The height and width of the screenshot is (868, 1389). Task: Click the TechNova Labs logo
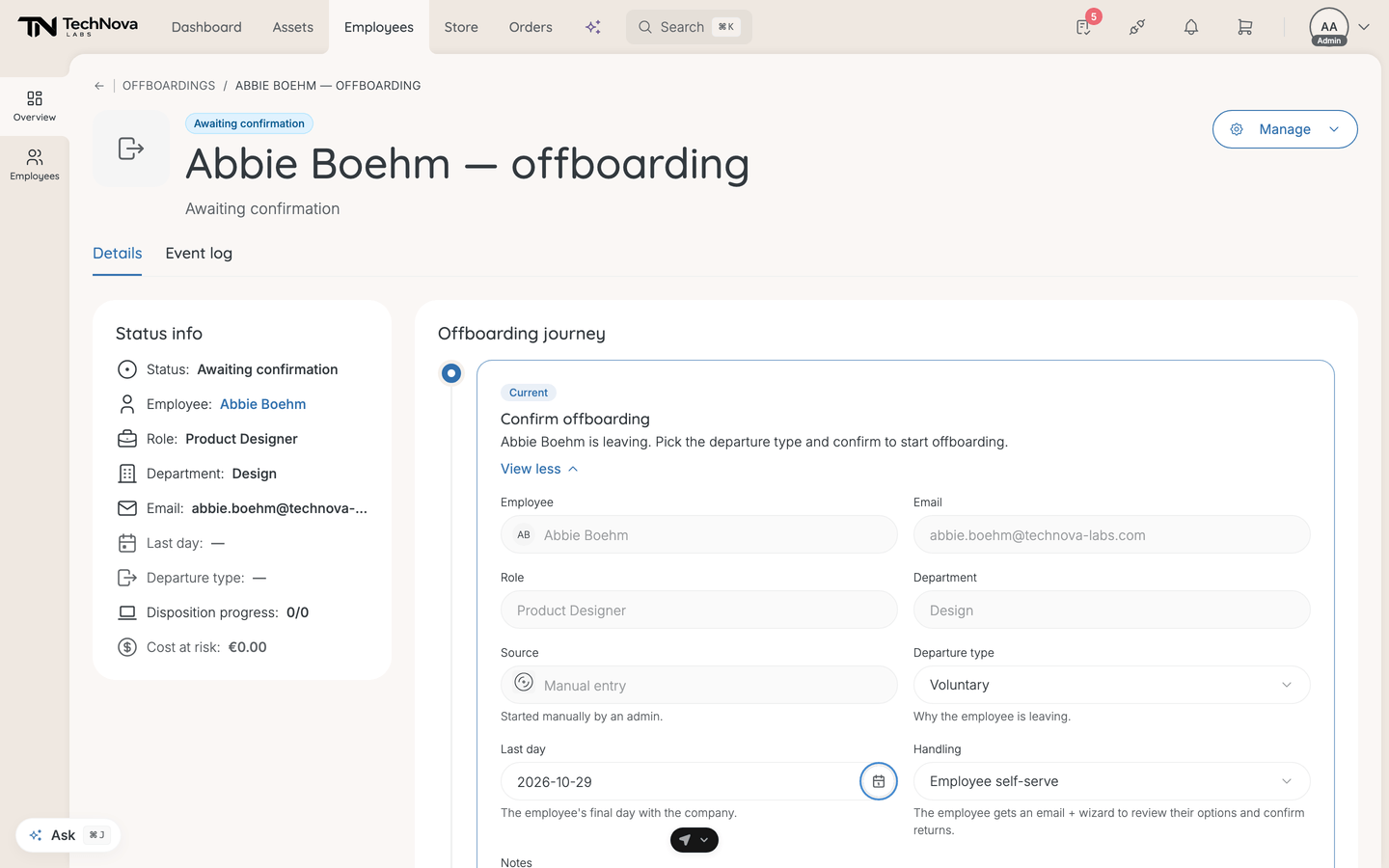pyautogui.click(x=78, y=27)
